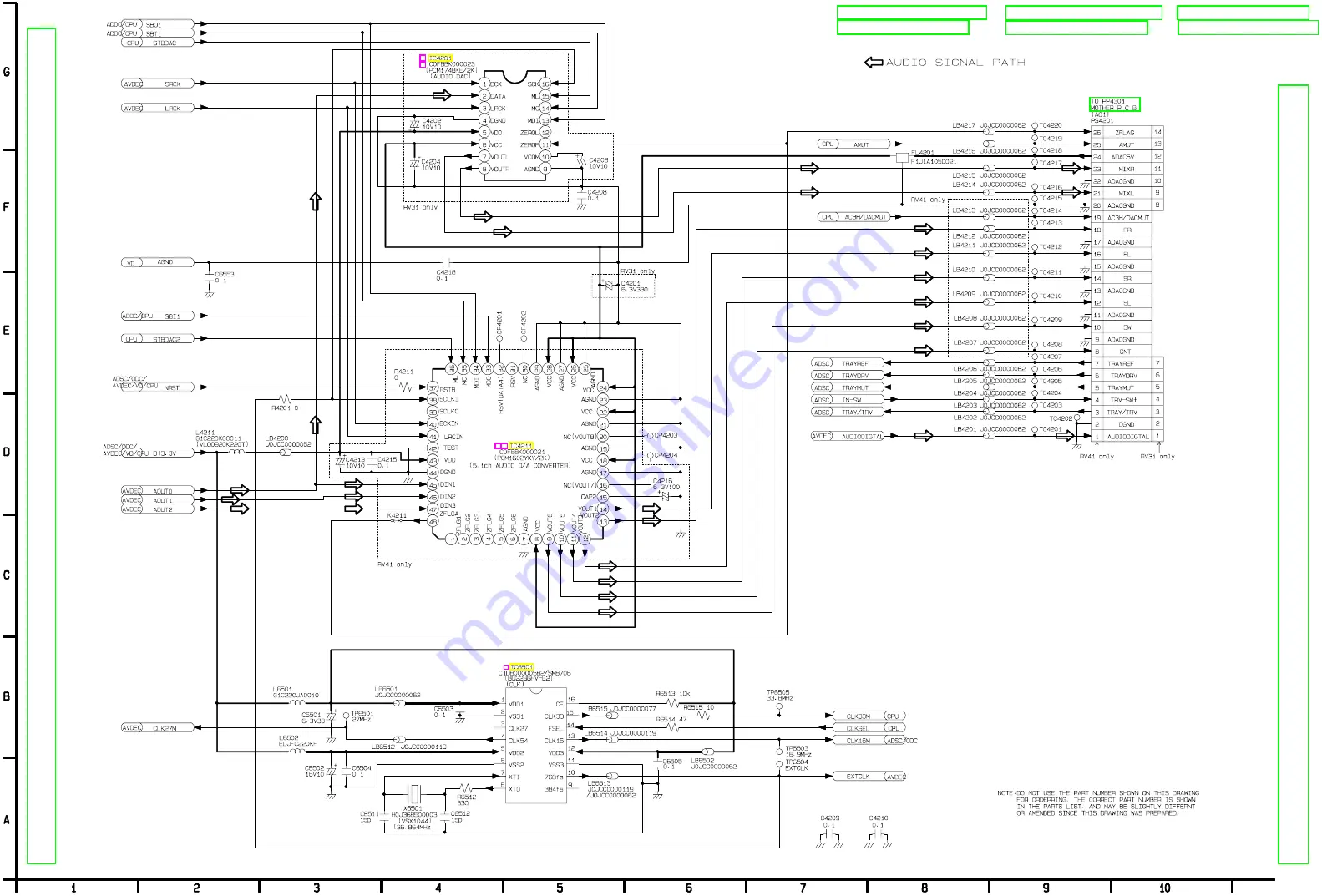The image size is (1322, 896).
Task: Click the R4201 resistor label
Action: coord(285,408)
